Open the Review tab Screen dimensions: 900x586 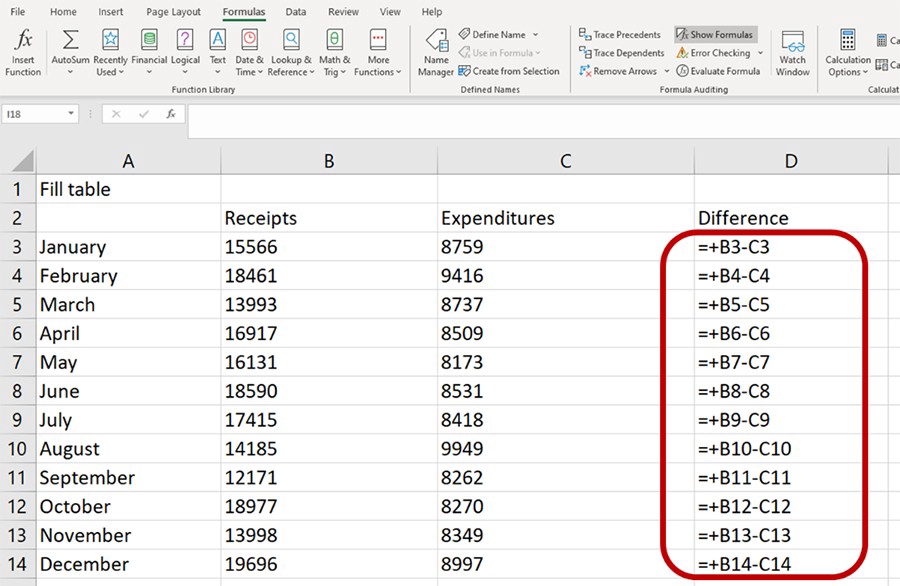(342, 12)
